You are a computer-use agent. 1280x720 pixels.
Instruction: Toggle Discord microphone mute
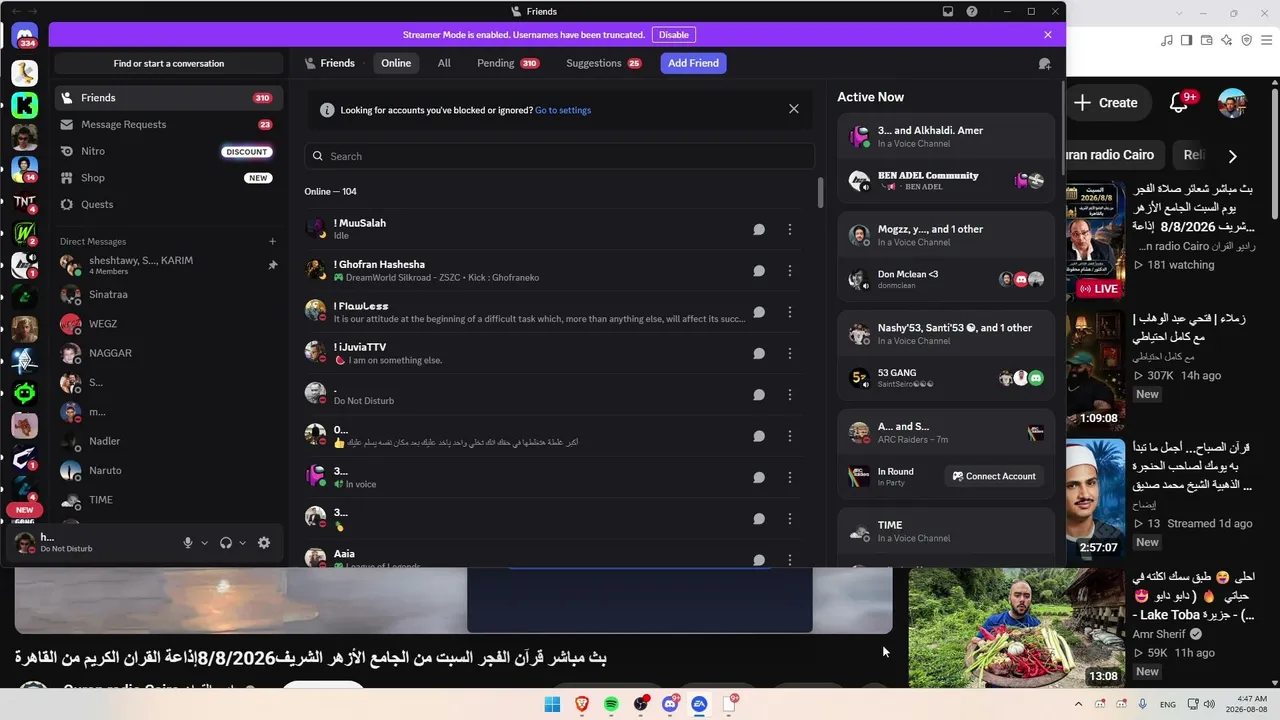click(x=187, y=543)
